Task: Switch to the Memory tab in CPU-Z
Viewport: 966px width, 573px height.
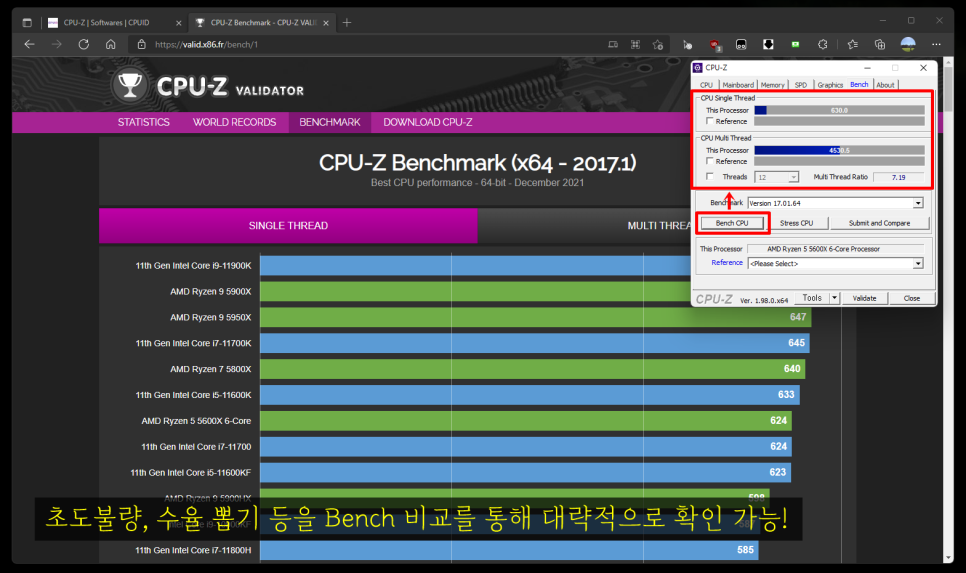Action: [772, 85]
